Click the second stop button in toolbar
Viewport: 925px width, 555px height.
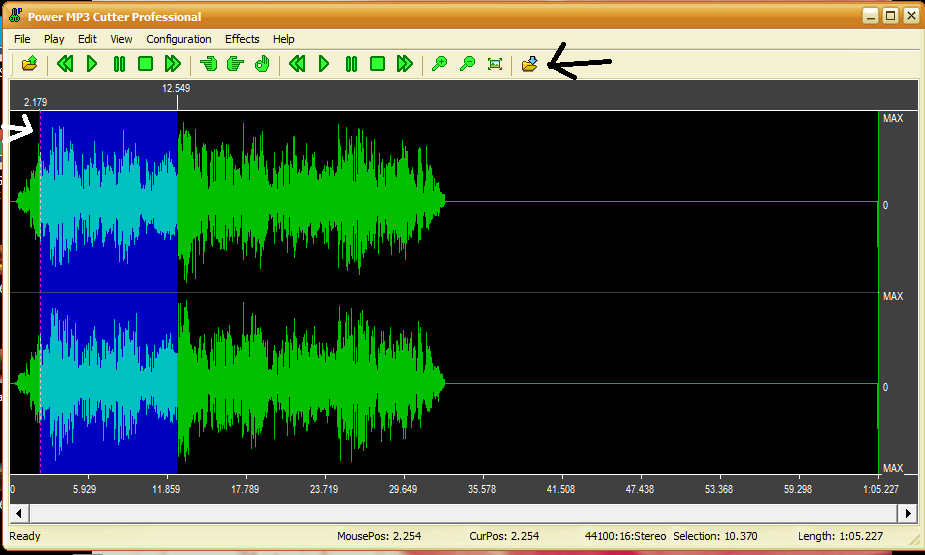coord(378,64)
